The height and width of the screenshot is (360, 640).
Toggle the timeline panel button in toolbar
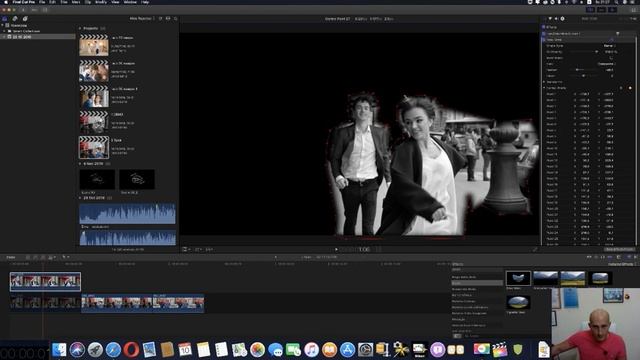pyautogui.click(x=601, y=9)
